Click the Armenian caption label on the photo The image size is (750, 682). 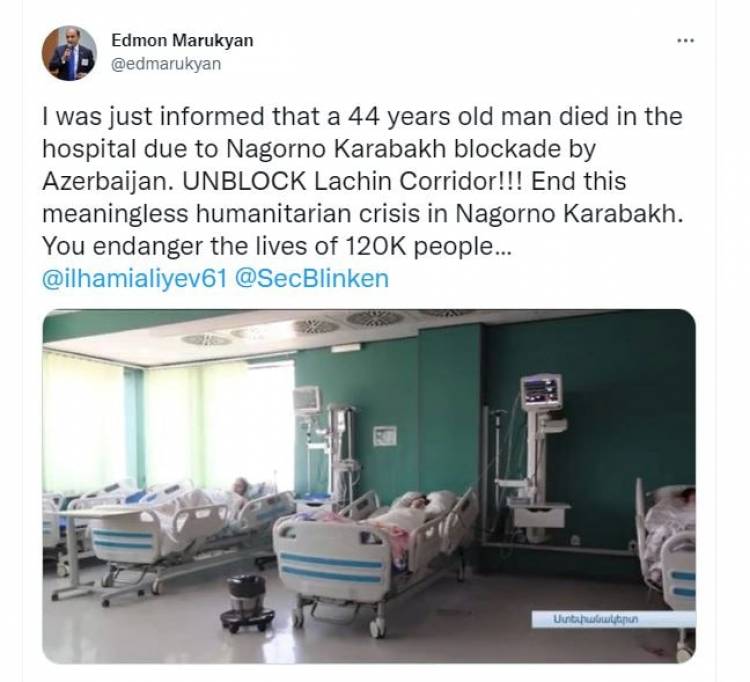[613, 619]
